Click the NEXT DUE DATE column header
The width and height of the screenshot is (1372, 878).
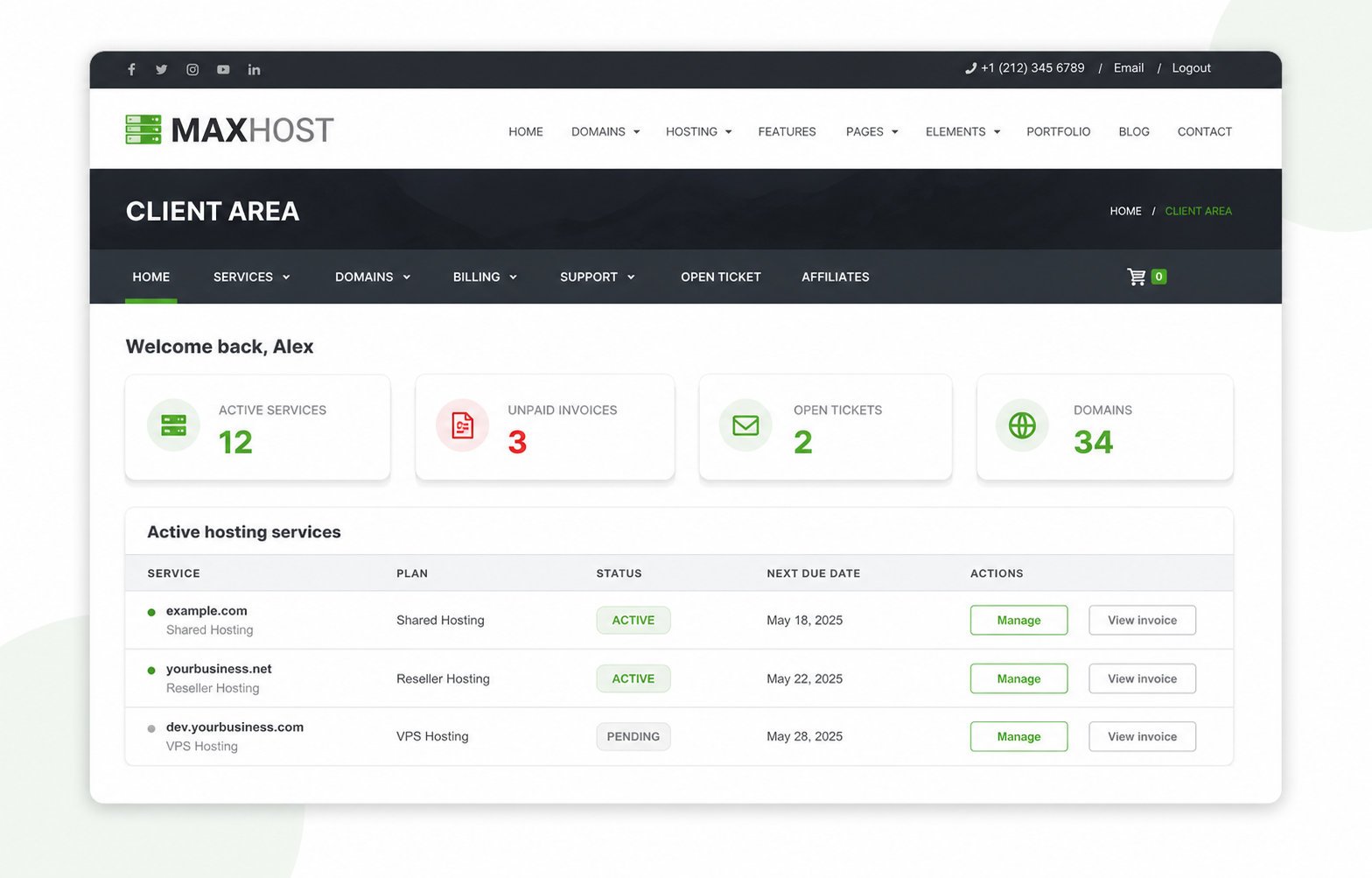(814, 573)
